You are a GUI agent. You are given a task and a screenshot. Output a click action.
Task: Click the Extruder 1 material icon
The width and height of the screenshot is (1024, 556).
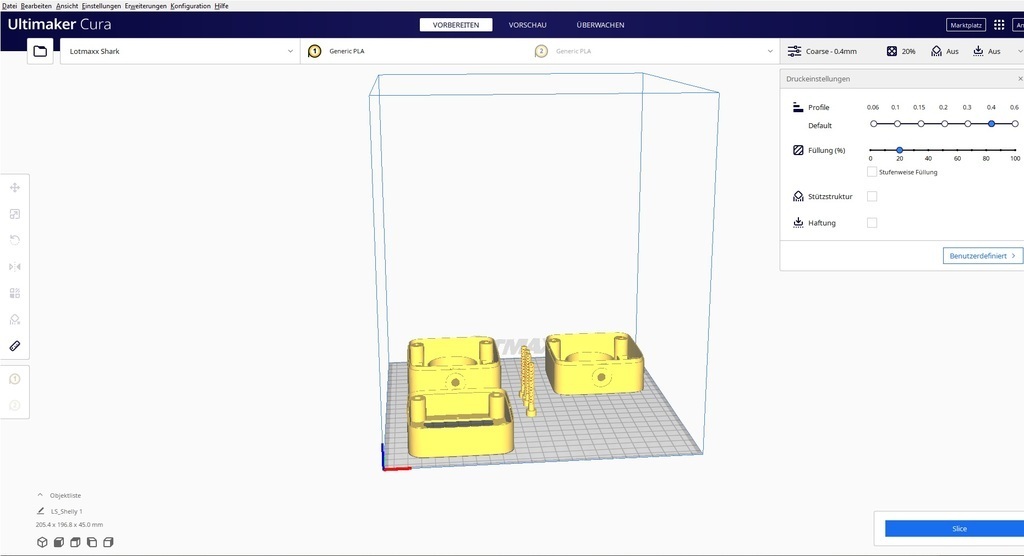click(314, 51)
